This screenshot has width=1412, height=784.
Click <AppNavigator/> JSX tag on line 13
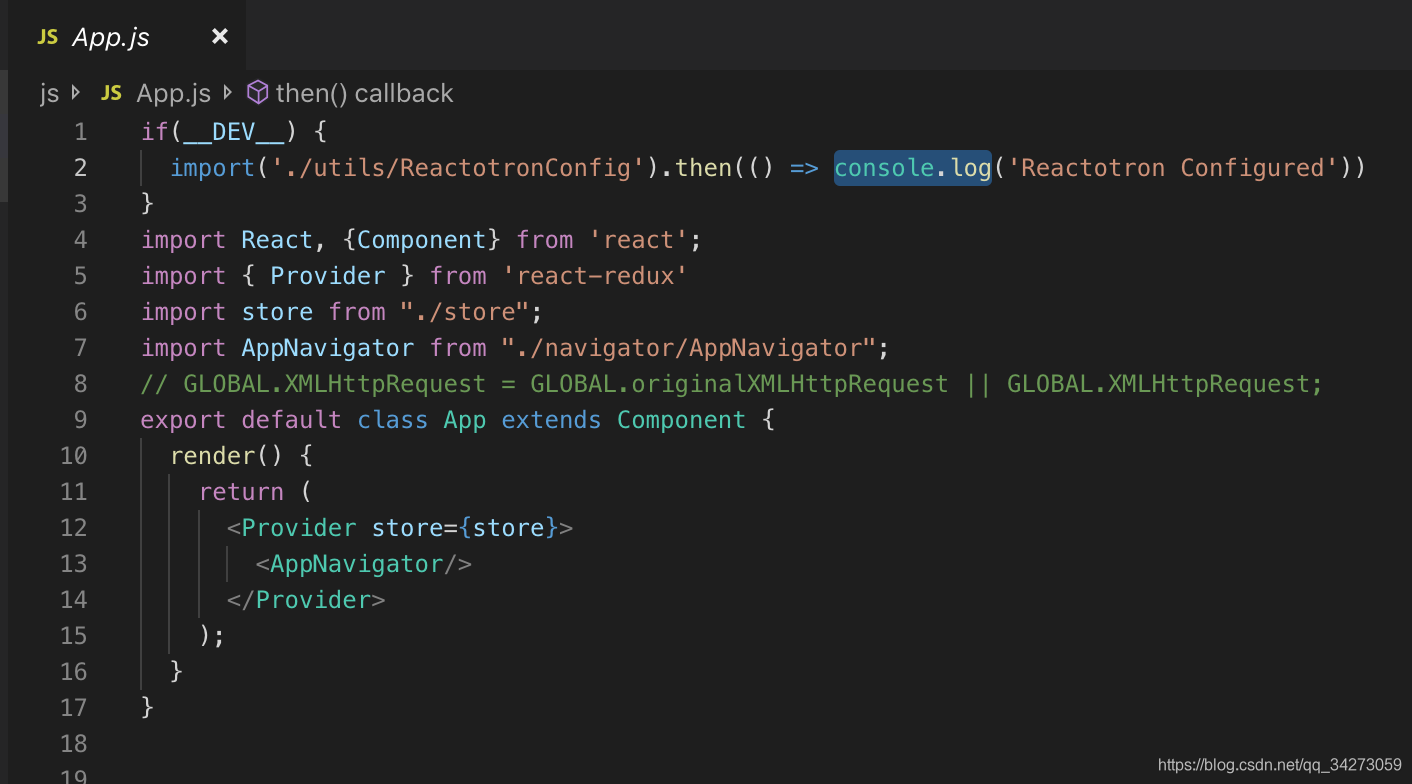(x=364, y=564)
